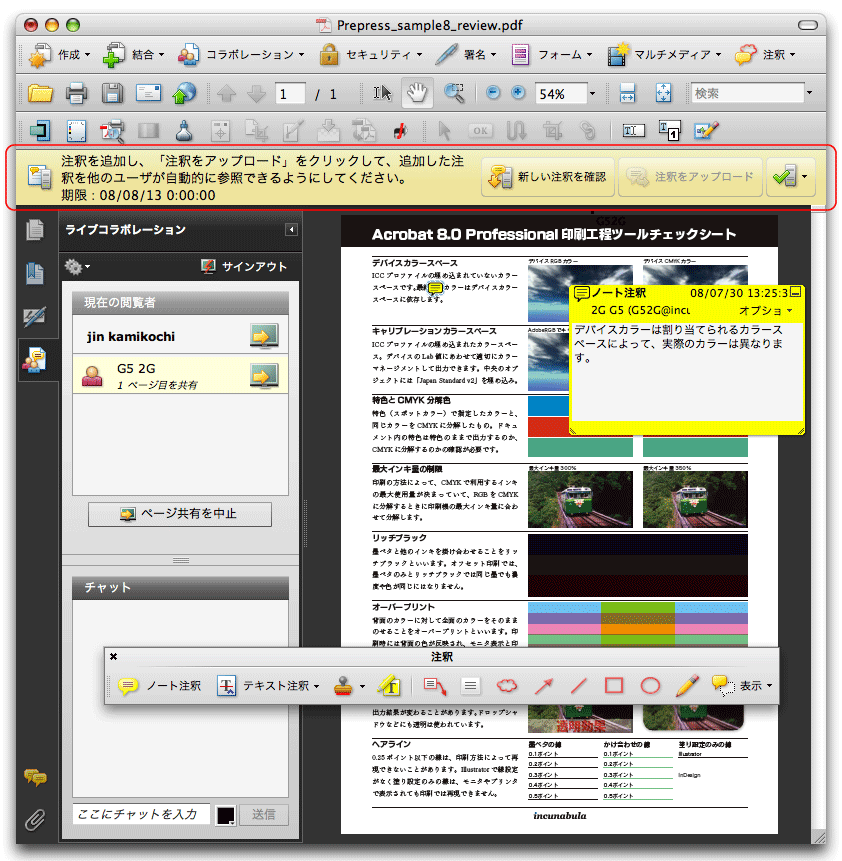Image resolution: width=842 pixels, height=861 pixels.
Task: Click the printer icon
Action: (76, 93)
